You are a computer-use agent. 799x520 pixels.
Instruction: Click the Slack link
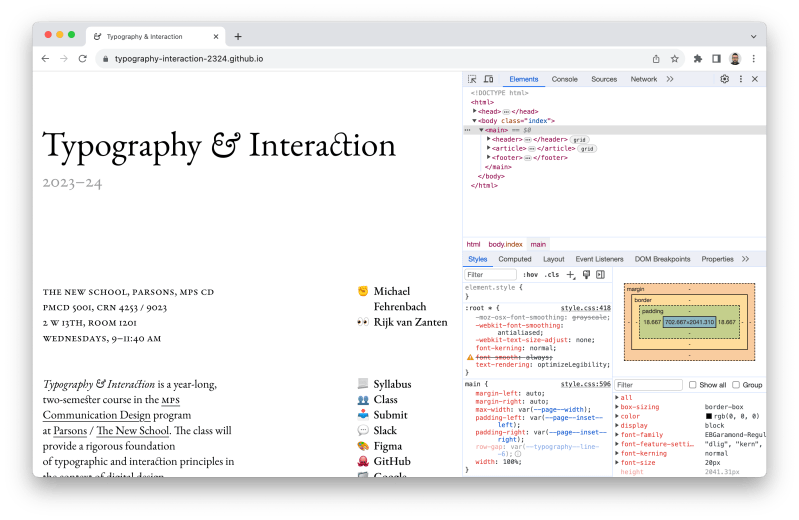coord(385,430)
